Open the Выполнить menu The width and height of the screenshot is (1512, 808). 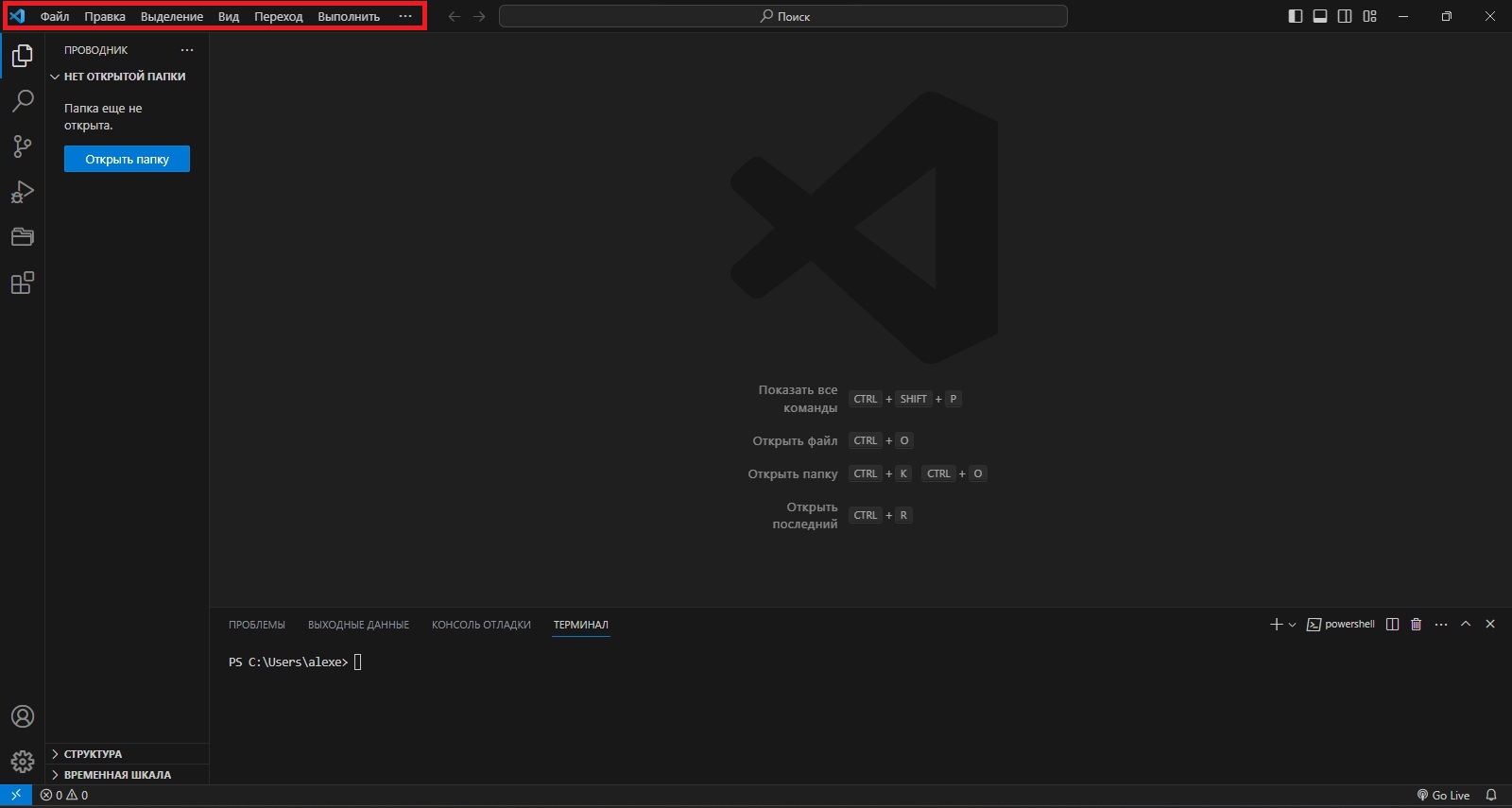[349, 16]
